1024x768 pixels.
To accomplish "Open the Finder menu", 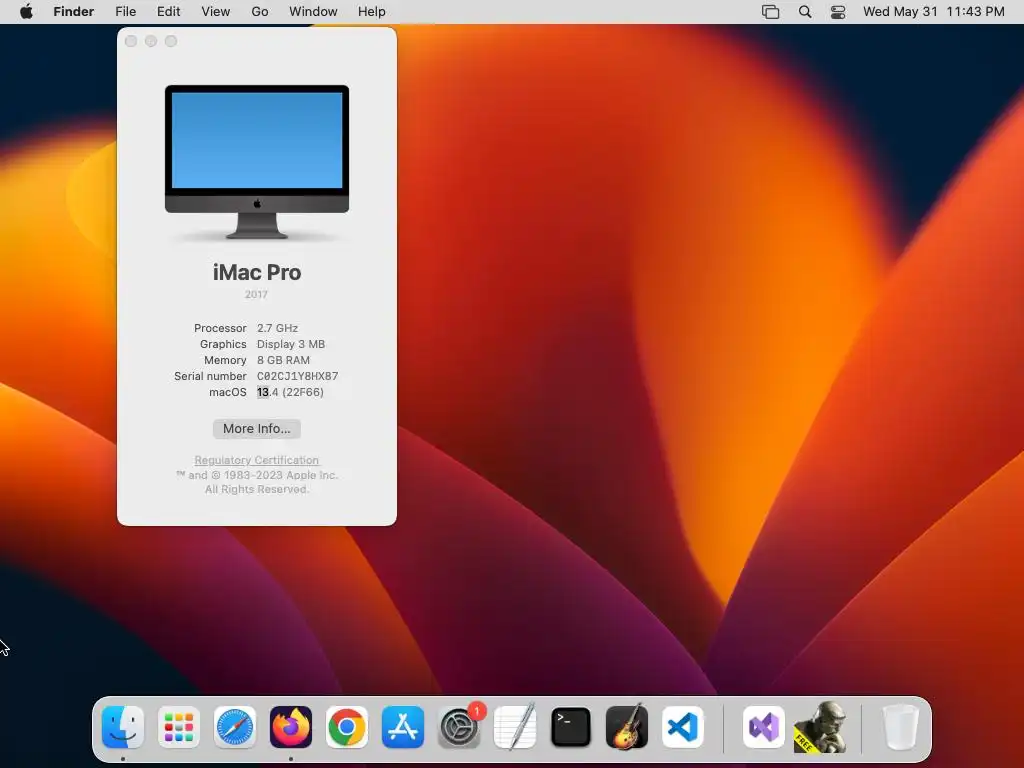I will 74,12.
